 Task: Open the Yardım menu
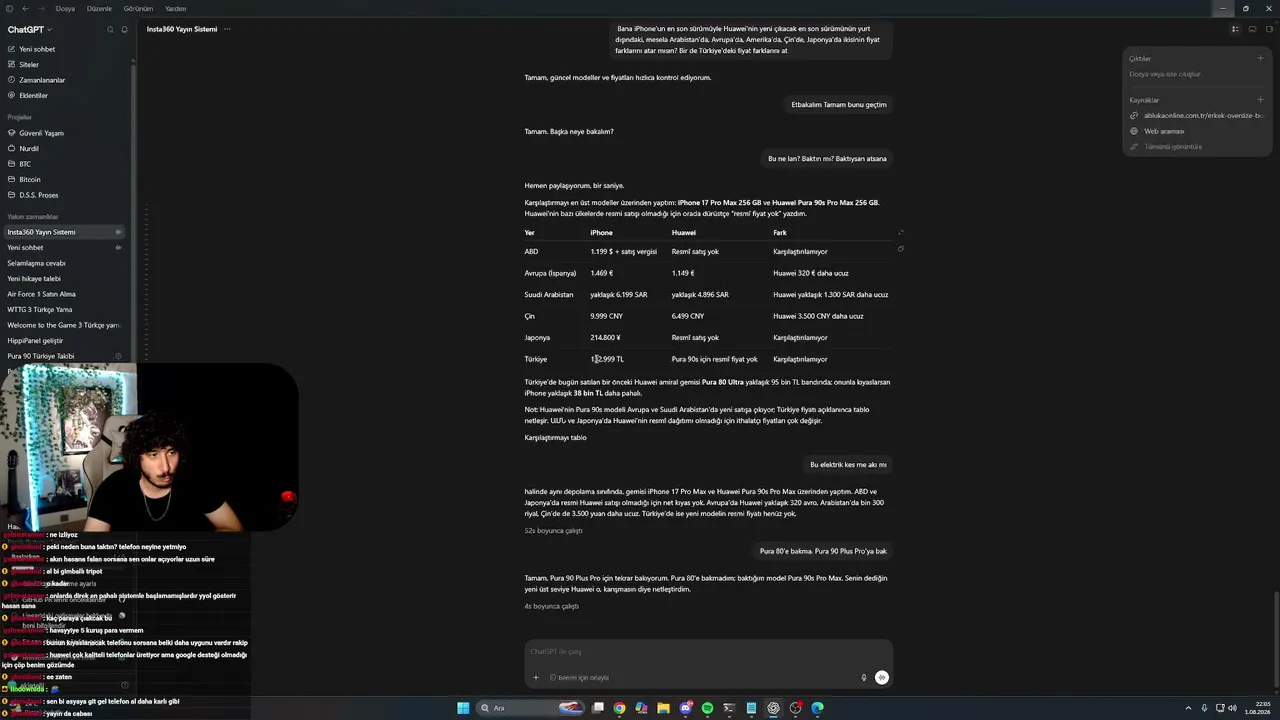coord(175,8)
